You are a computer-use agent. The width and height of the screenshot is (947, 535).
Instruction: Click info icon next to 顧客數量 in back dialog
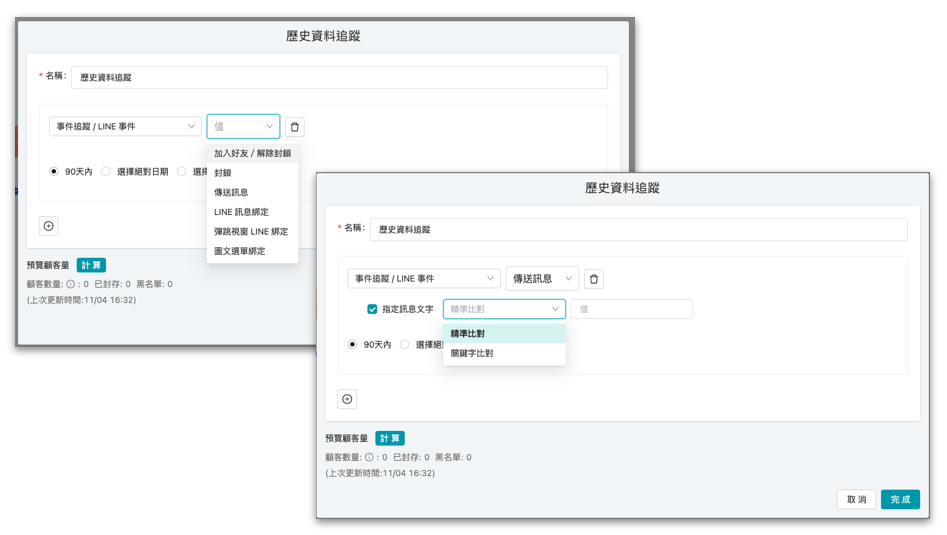pyautogui.click(x=71, y=284)
